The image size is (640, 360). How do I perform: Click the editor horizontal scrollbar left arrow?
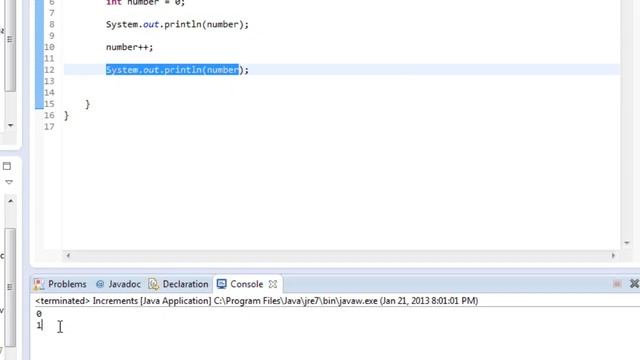point(68,256)
